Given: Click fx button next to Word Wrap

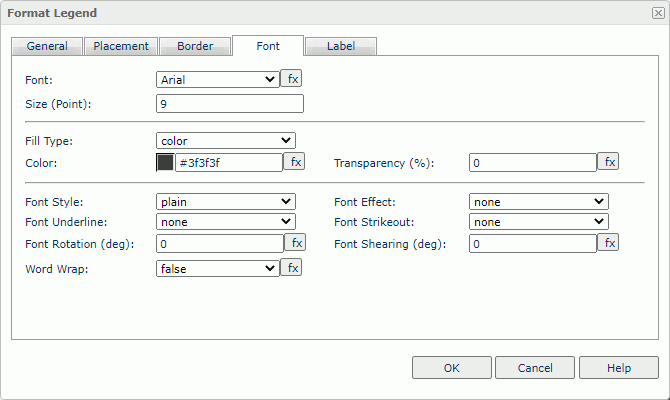Looking at the screenshot, I should (290, 268).
